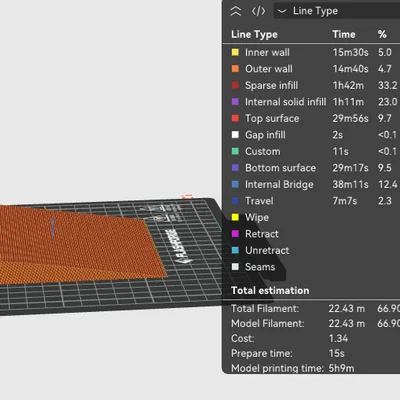This screenshot has width=400, height=400.
Task: Click the 29m56s Top surface time
Action: pos(351,118)
